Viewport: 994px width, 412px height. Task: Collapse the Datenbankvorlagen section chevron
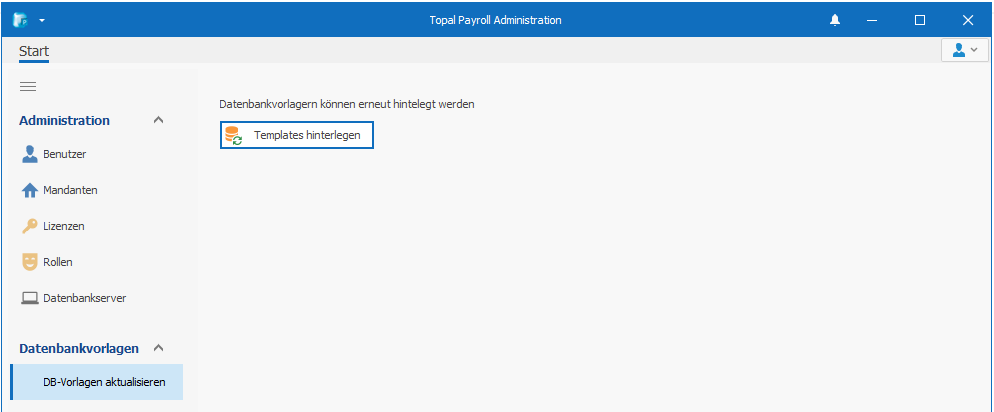(158, 348)
